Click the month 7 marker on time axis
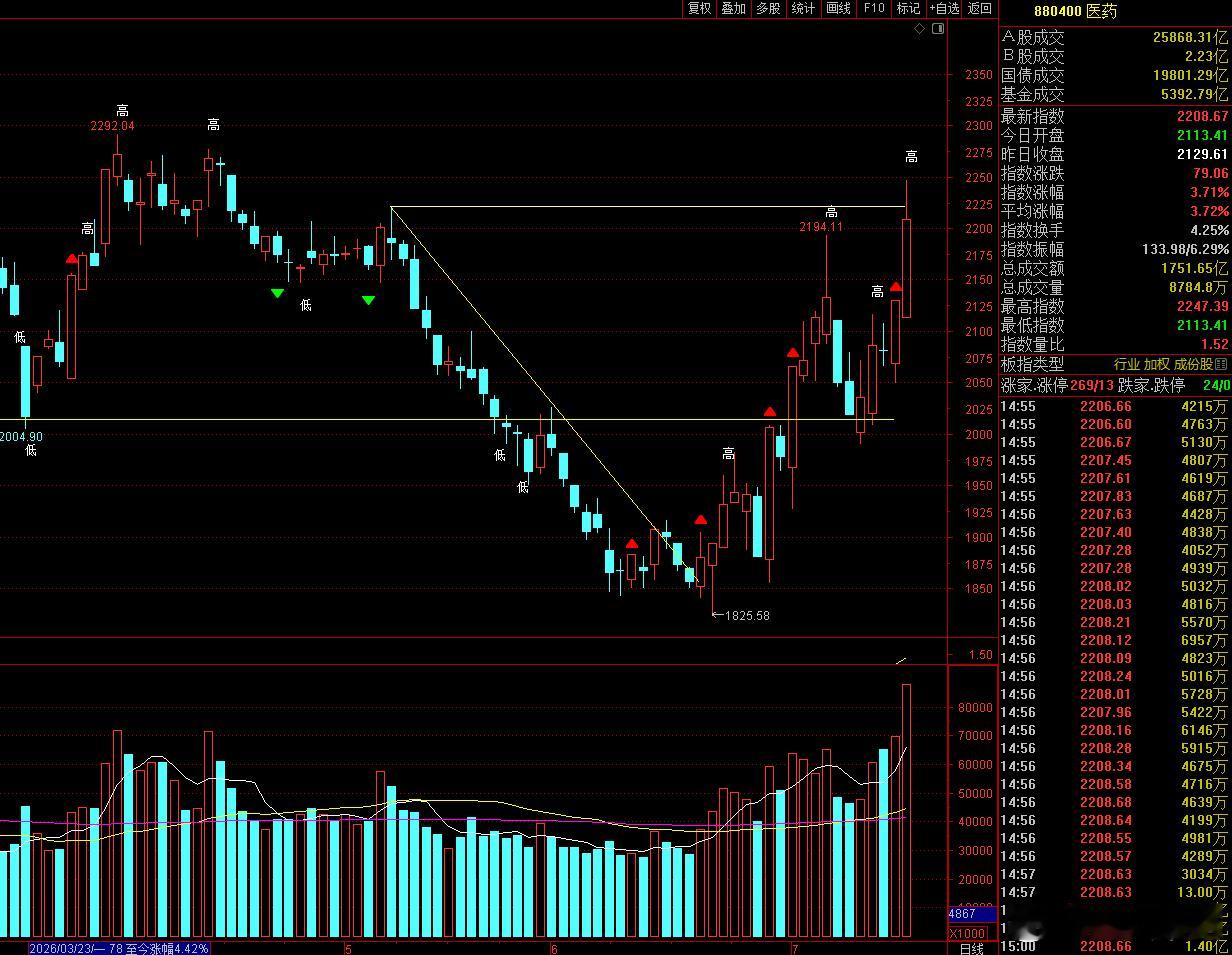The height and width of the screenshot is (955, 1232). click(x=795, y=948)
